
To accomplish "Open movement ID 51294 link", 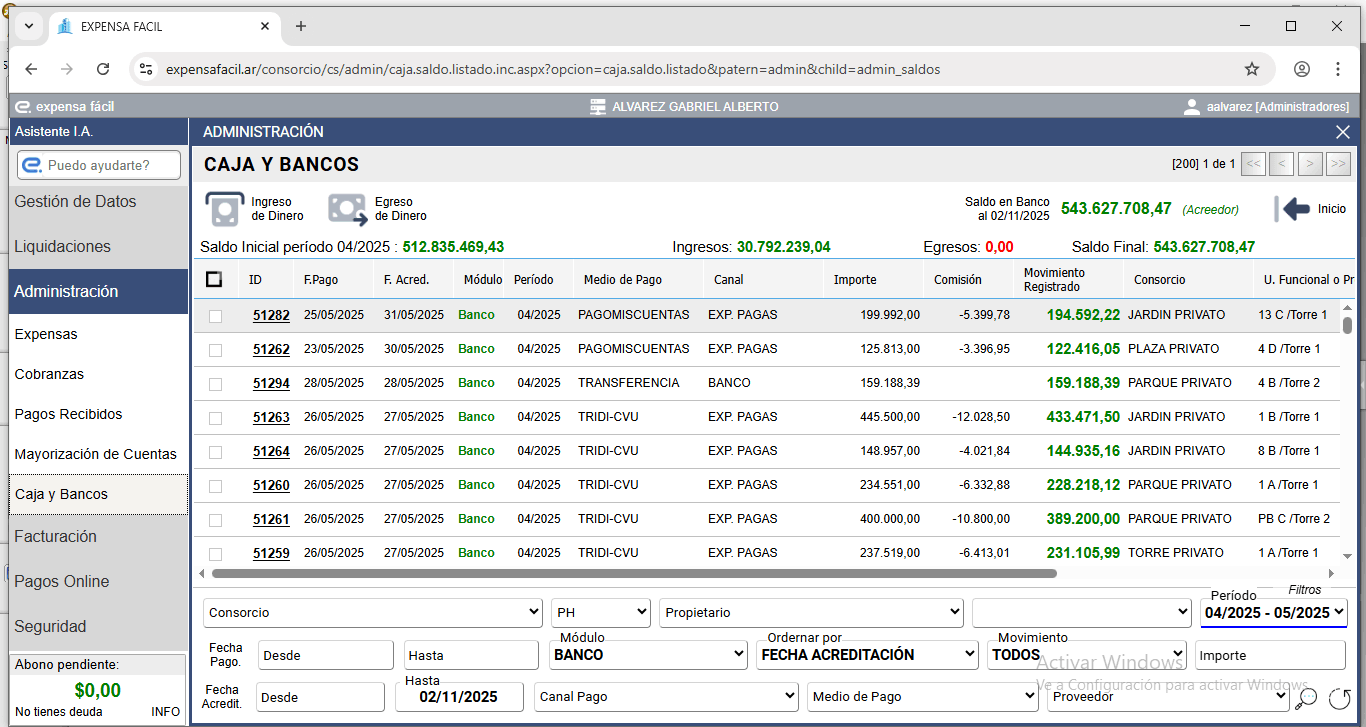I will [271, 383].
